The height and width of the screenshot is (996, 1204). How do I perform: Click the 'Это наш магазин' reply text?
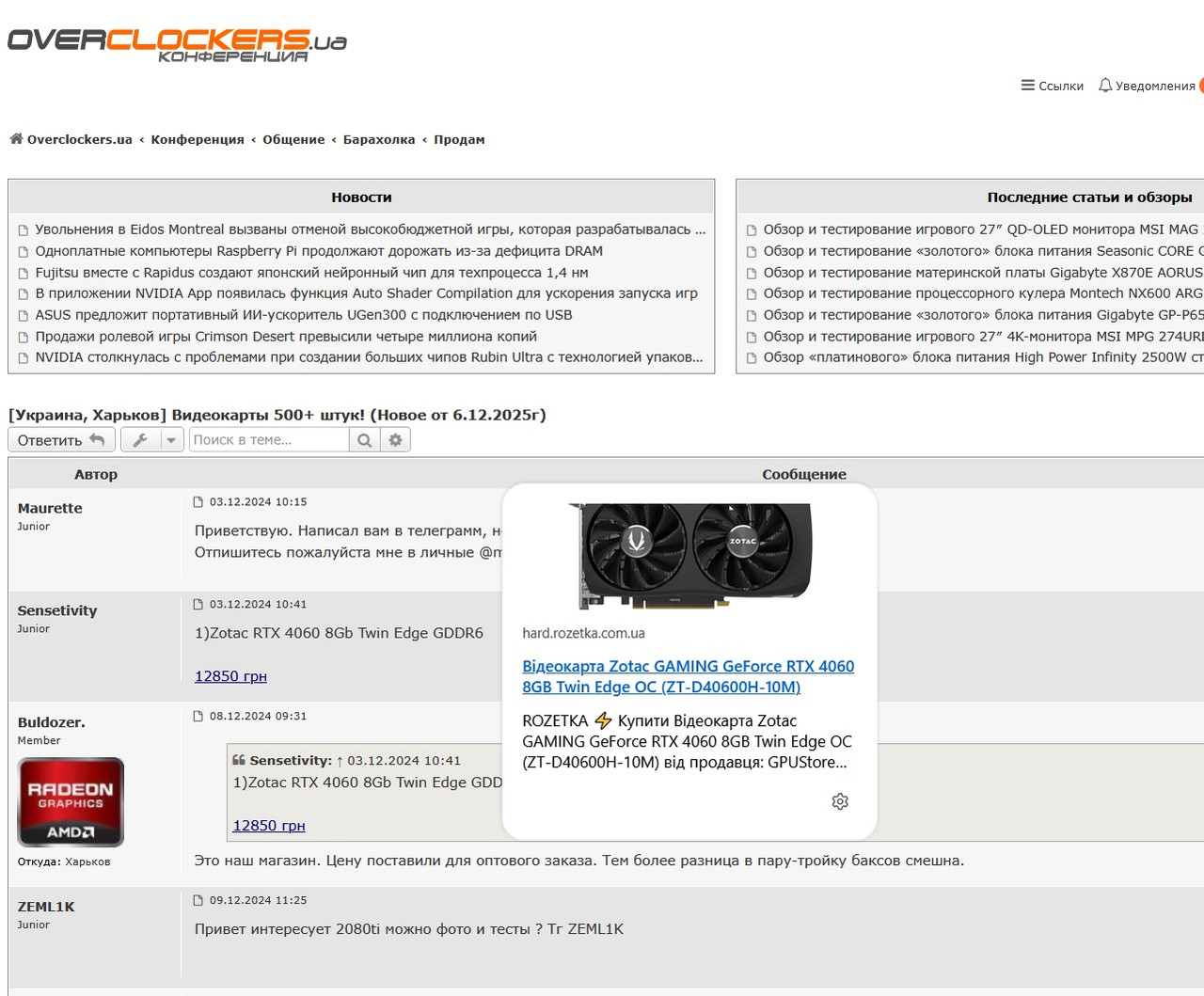coord(579,861)
